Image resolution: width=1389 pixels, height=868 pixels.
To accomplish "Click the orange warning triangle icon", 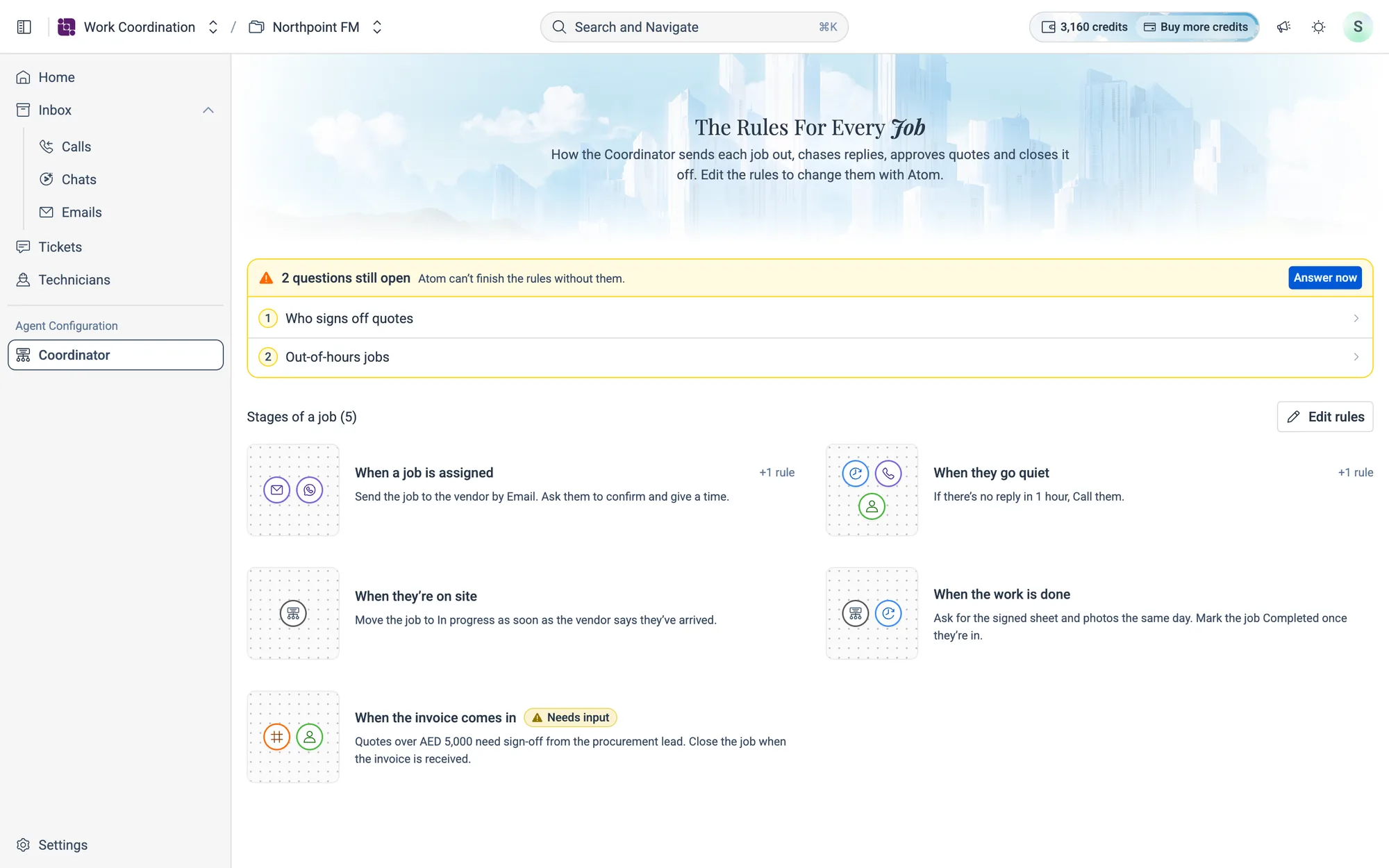I will click(266, 278).
